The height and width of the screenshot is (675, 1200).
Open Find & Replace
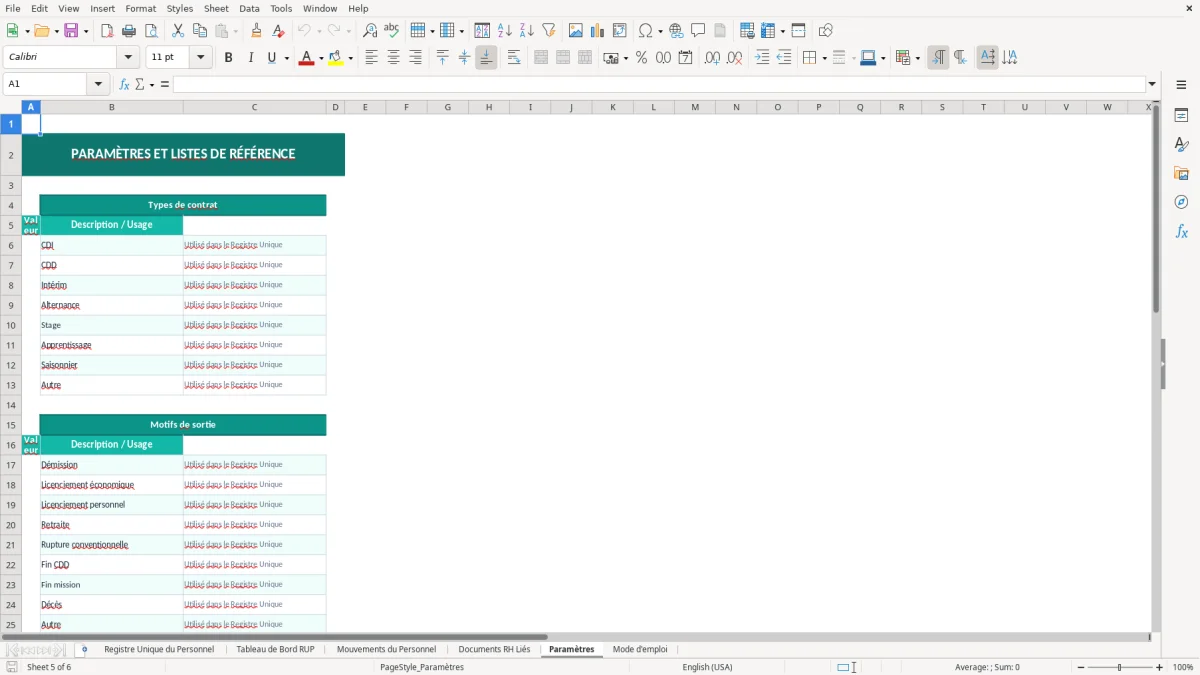tap(370, 31)
